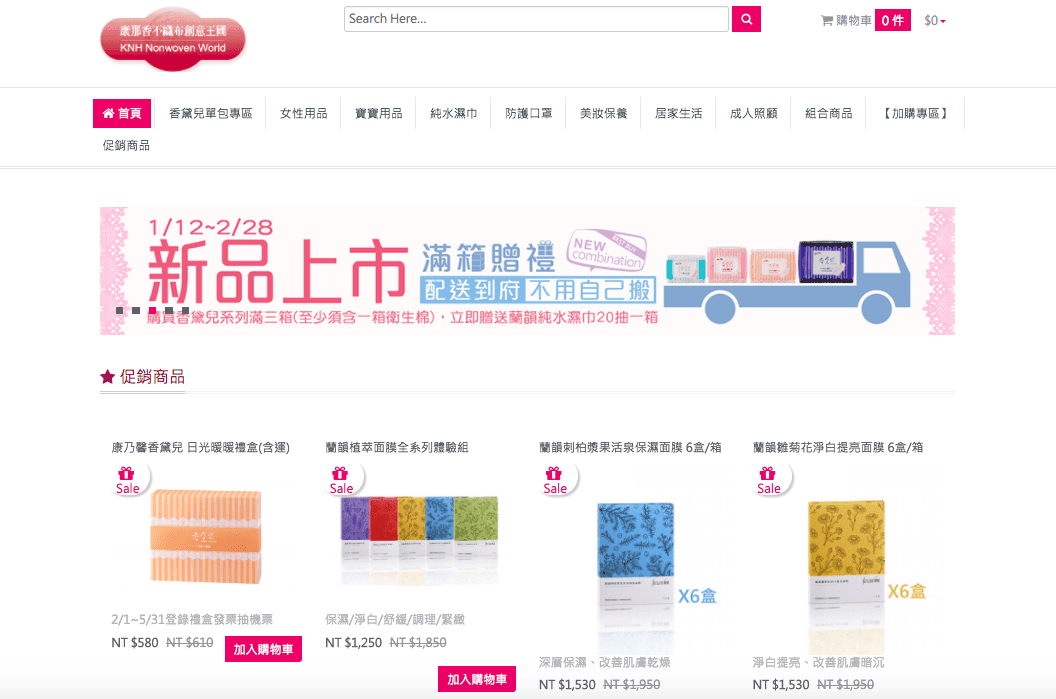Expand the $0 cart total dropdown
Image resolution: width=1056 pixels, height=699 pixels.
tap(935, 21)
